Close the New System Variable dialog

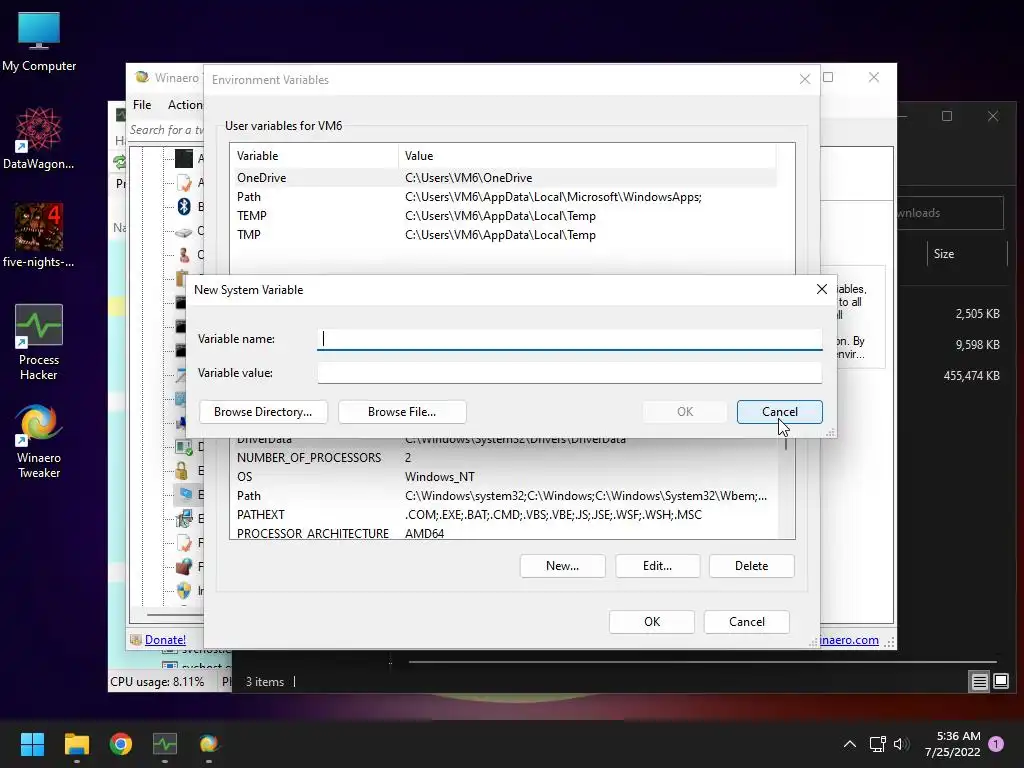tap(822, 289)
